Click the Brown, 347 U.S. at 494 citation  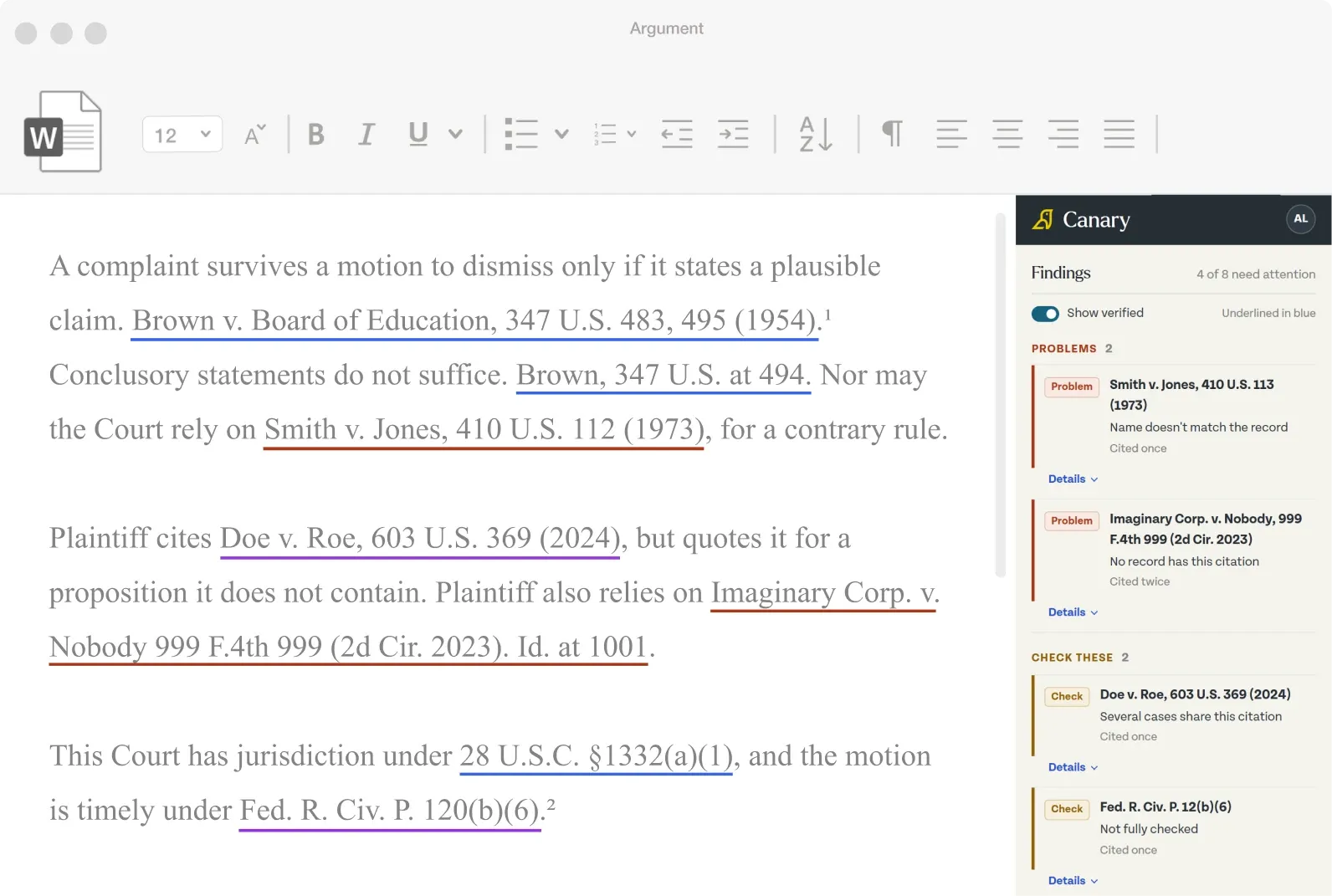(x=663, y=375)
